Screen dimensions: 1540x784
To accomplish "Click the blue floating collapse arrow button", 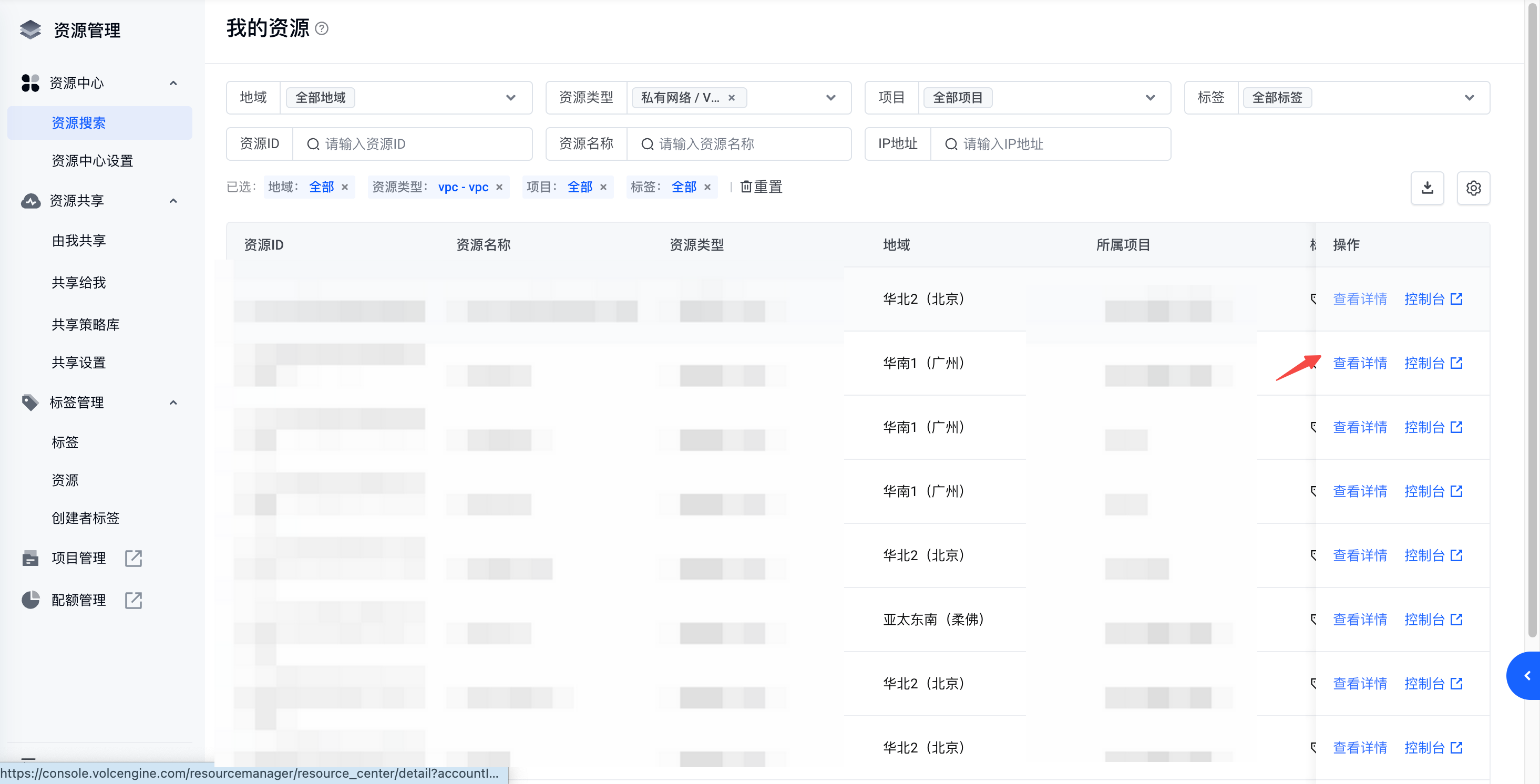I will pyautogui.click(x=1526, y=675).
